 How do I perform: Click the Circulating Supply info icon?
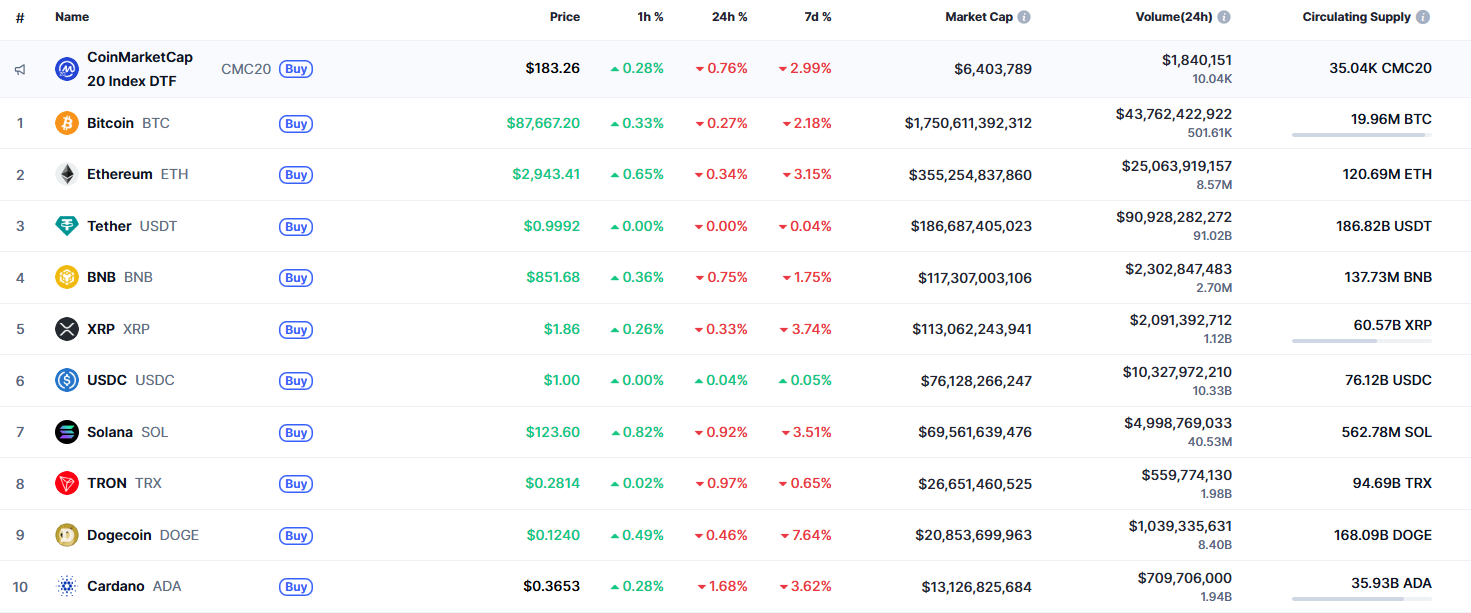coord(1423,17)
